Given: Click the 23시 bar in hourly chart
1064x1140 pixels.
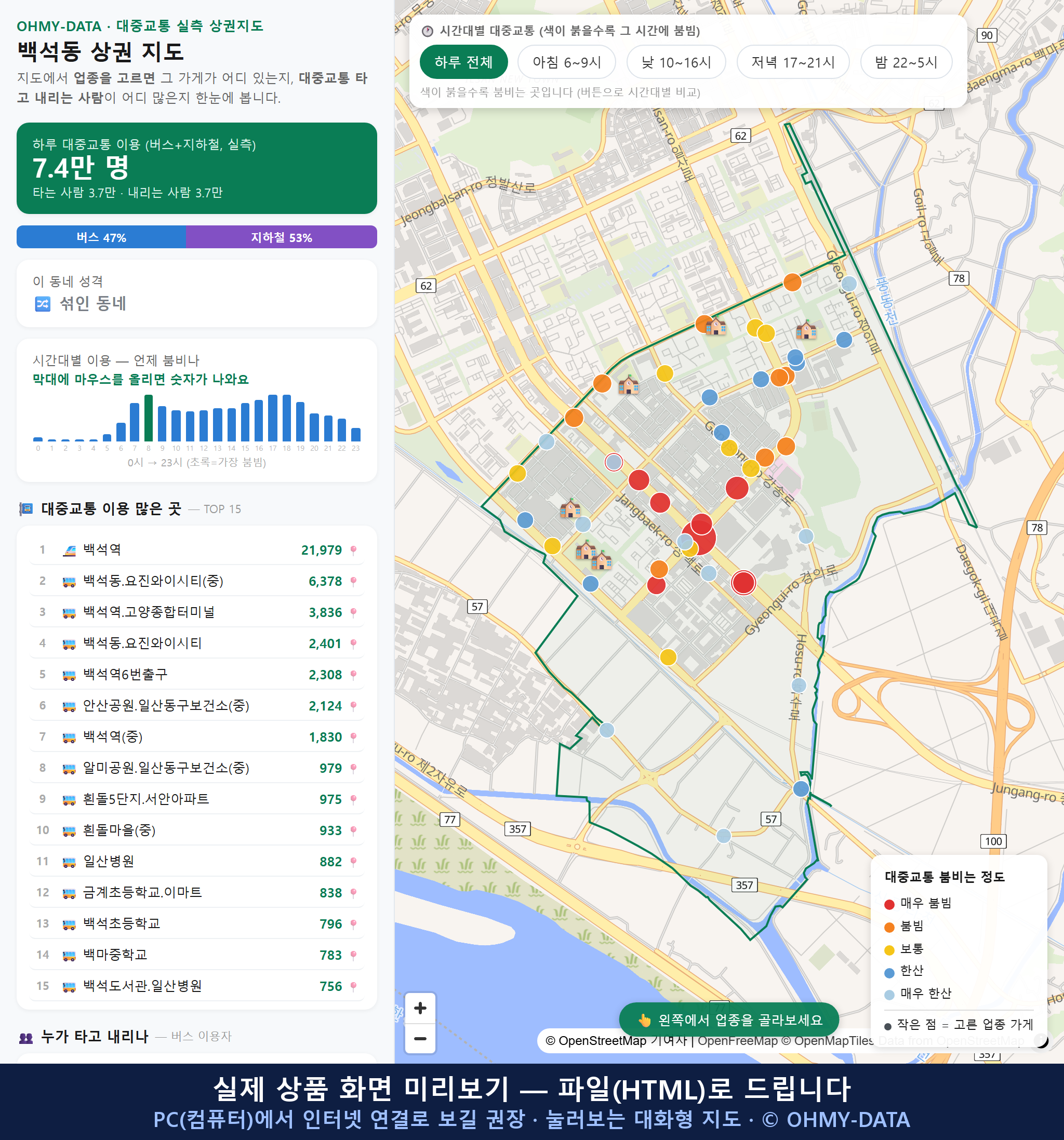Looking at the screenshot, I should pos(356,434).
